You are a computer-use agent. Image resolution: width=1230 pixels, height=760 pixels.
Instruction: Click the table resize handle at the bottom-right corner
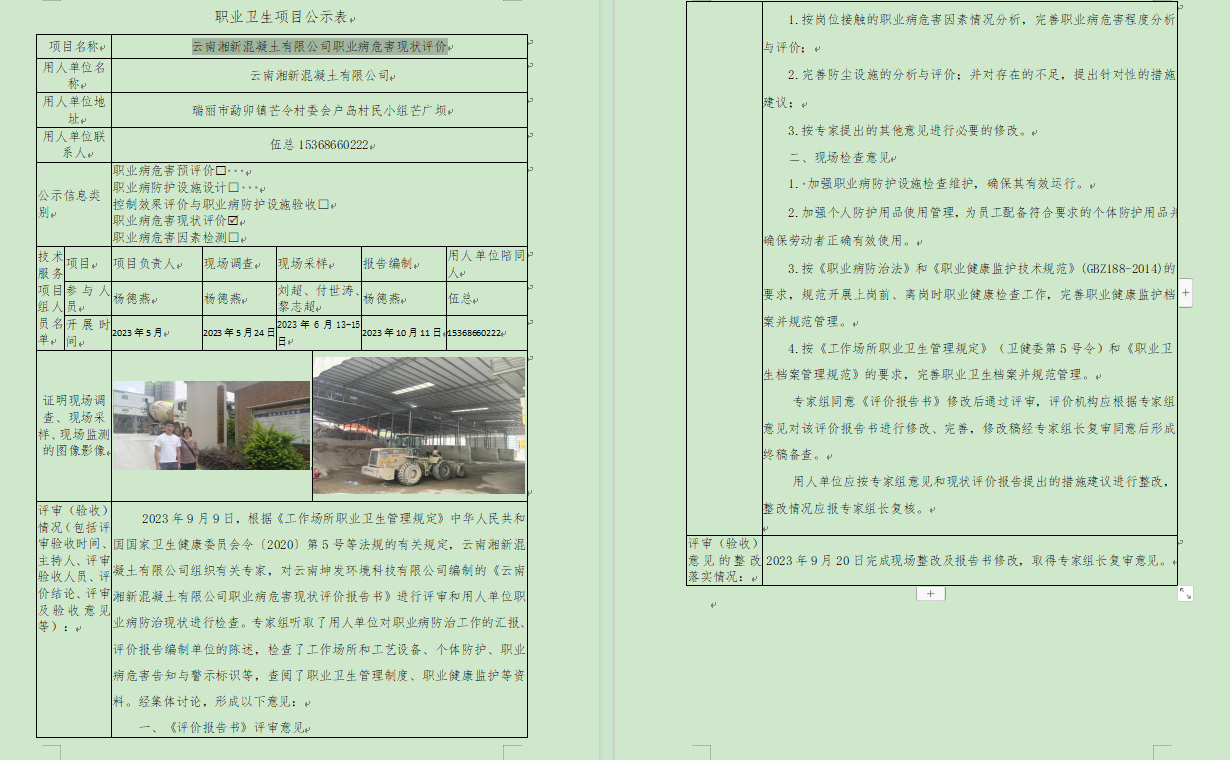point(1185,593)
